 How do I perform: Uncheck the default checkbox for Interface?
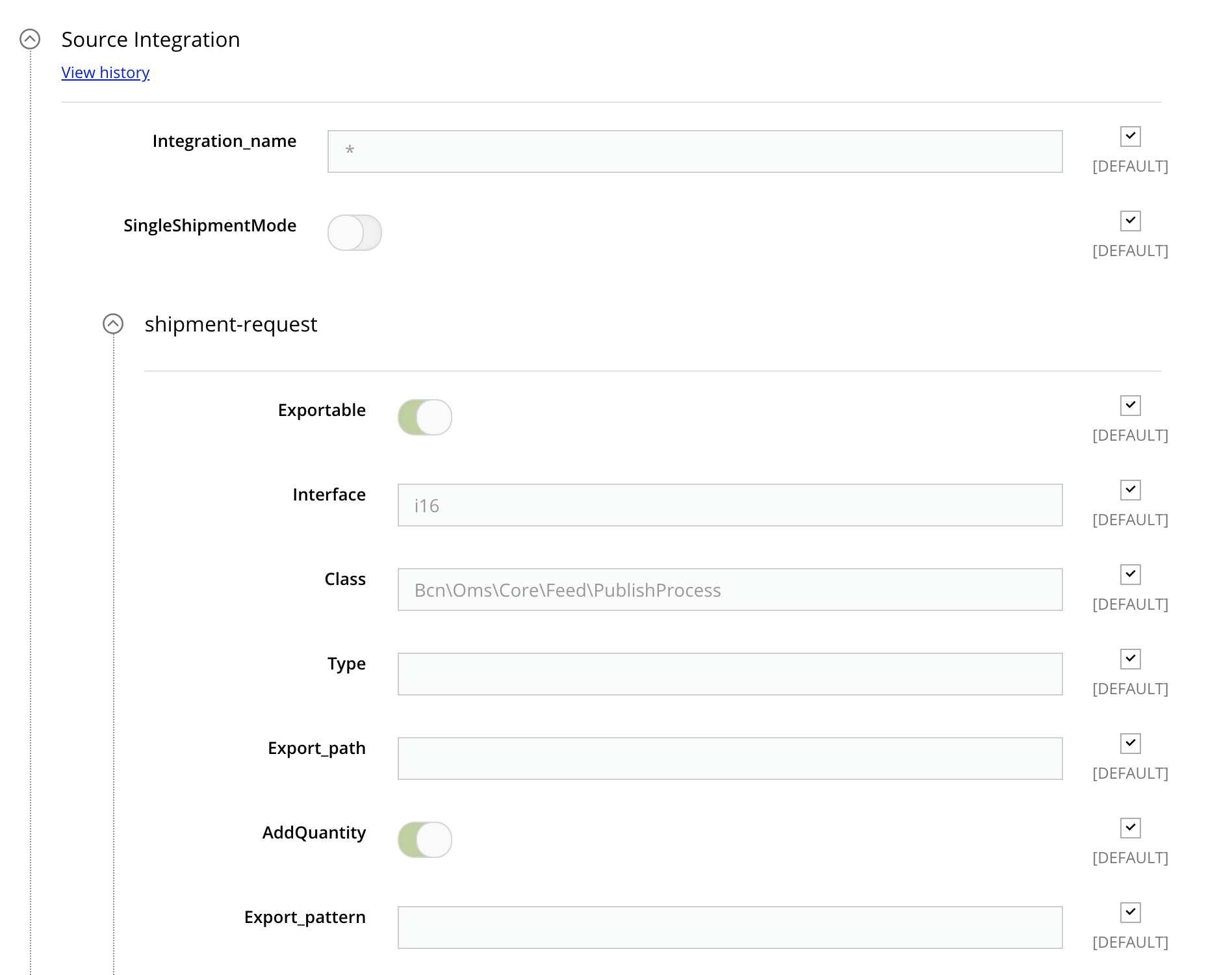coord(1131,490)
